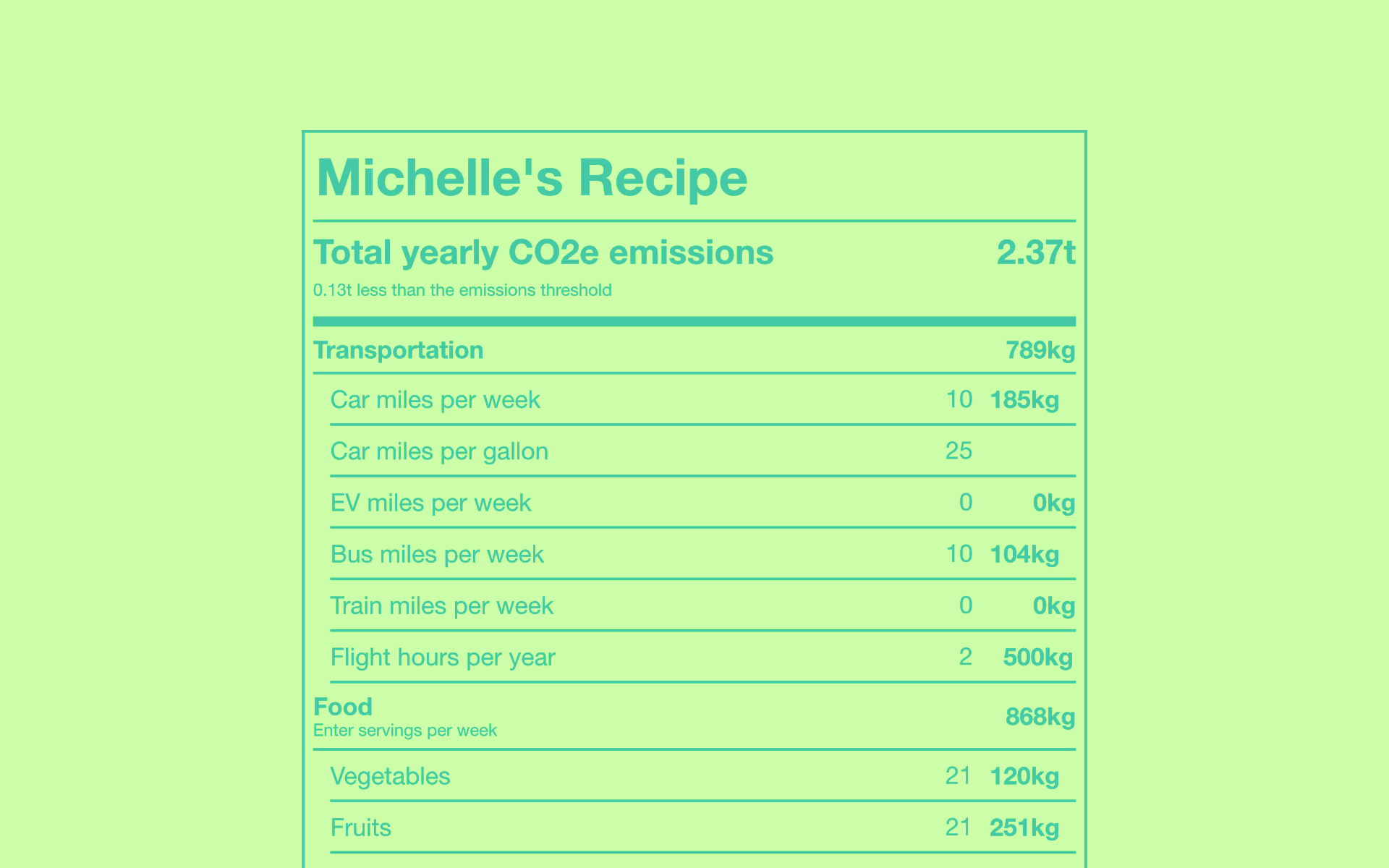This screenshot has width=1389, height=868.
Task: Edit the Vegetables servings value
Action: click(x=959, y=776)
